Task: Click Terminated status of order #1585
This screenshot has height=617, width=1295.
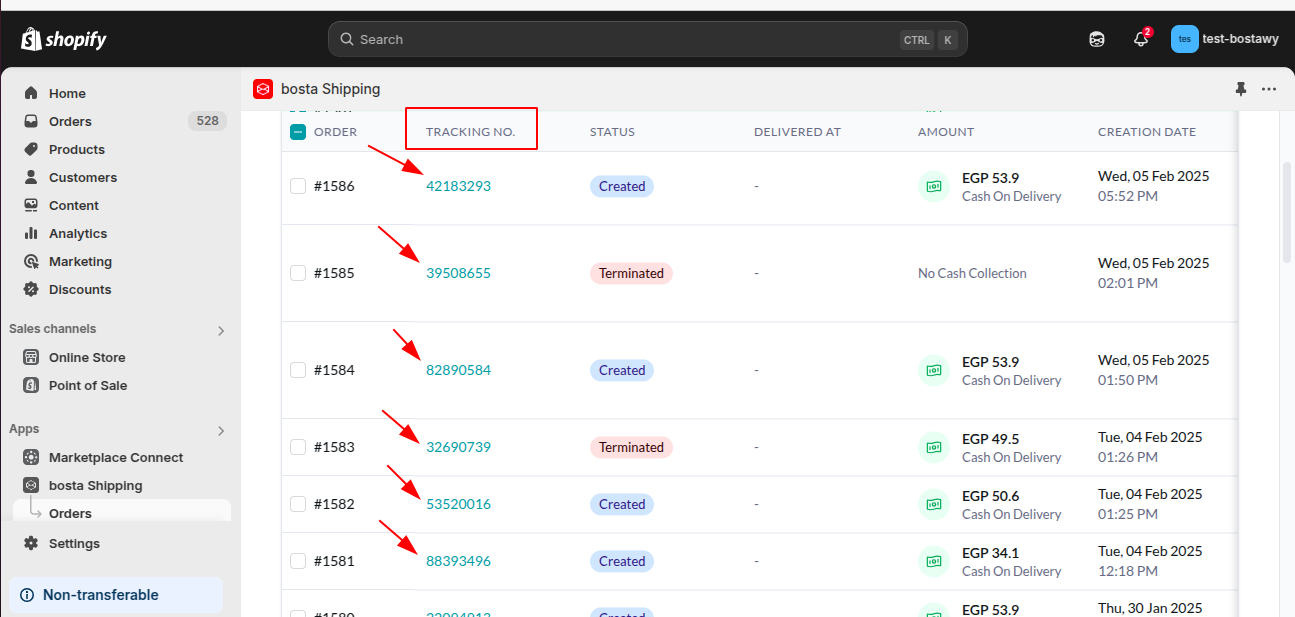Action: tap(631, 273)
